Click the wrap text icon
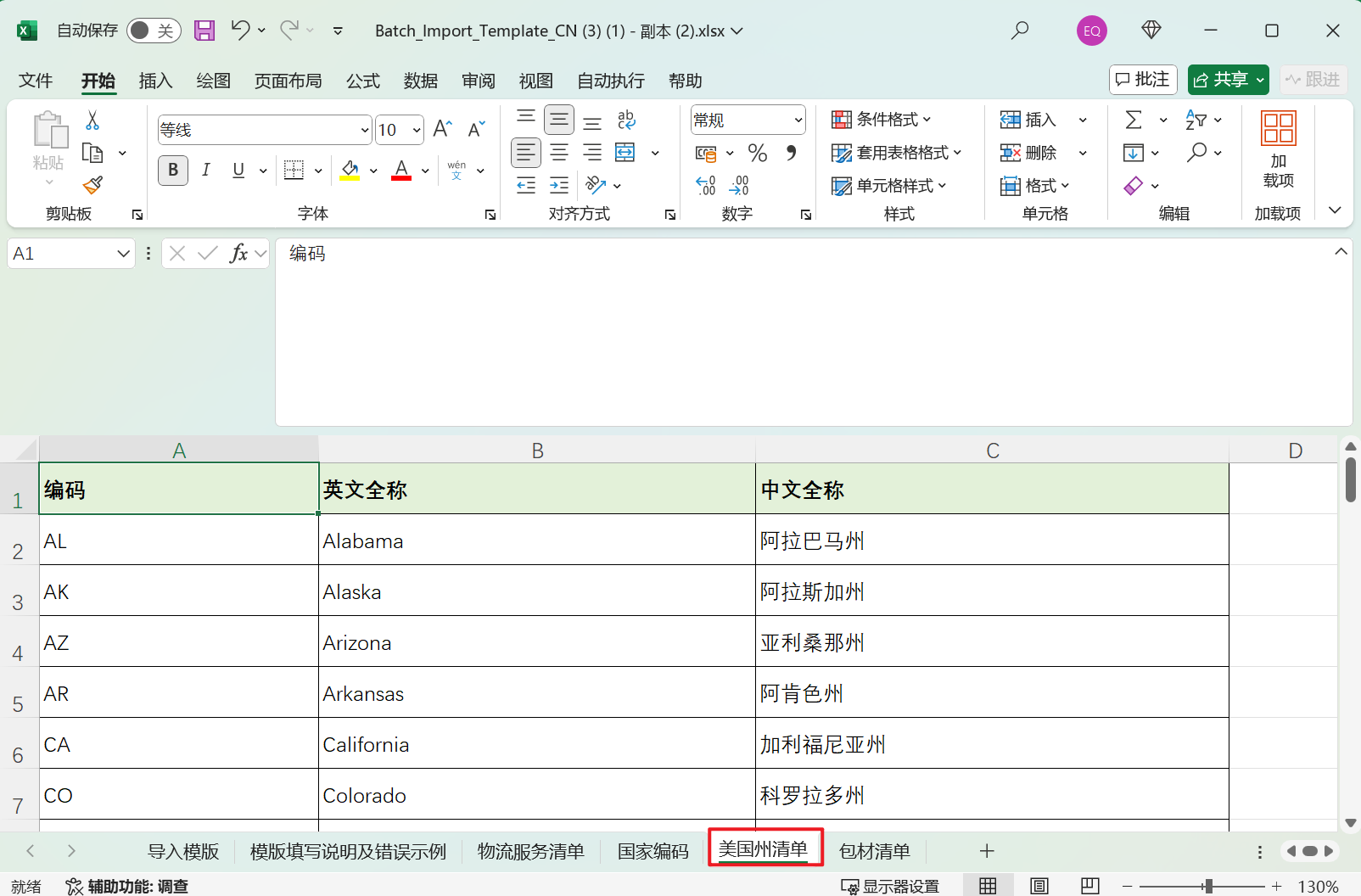The height and width of the screenshot is (896, 1361). 626,120
